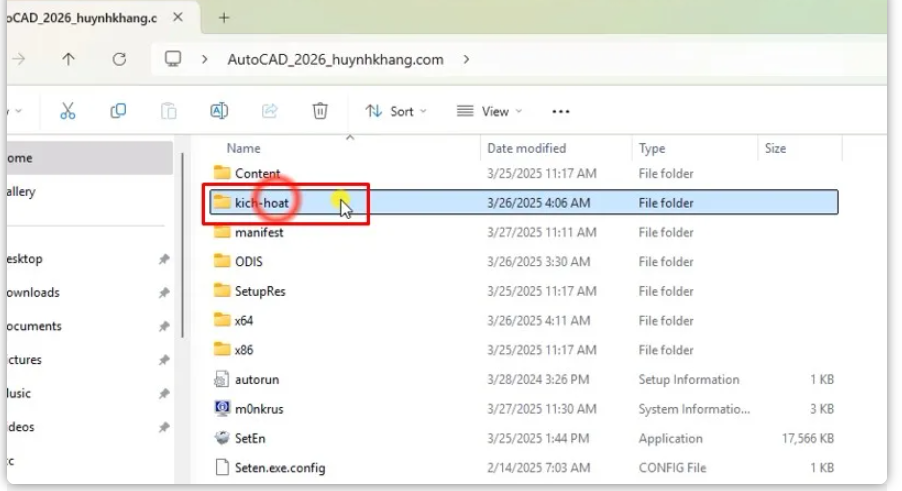Click the Rename icon in toolbar
Screen dimensions: 902x491
coord(219,111)
